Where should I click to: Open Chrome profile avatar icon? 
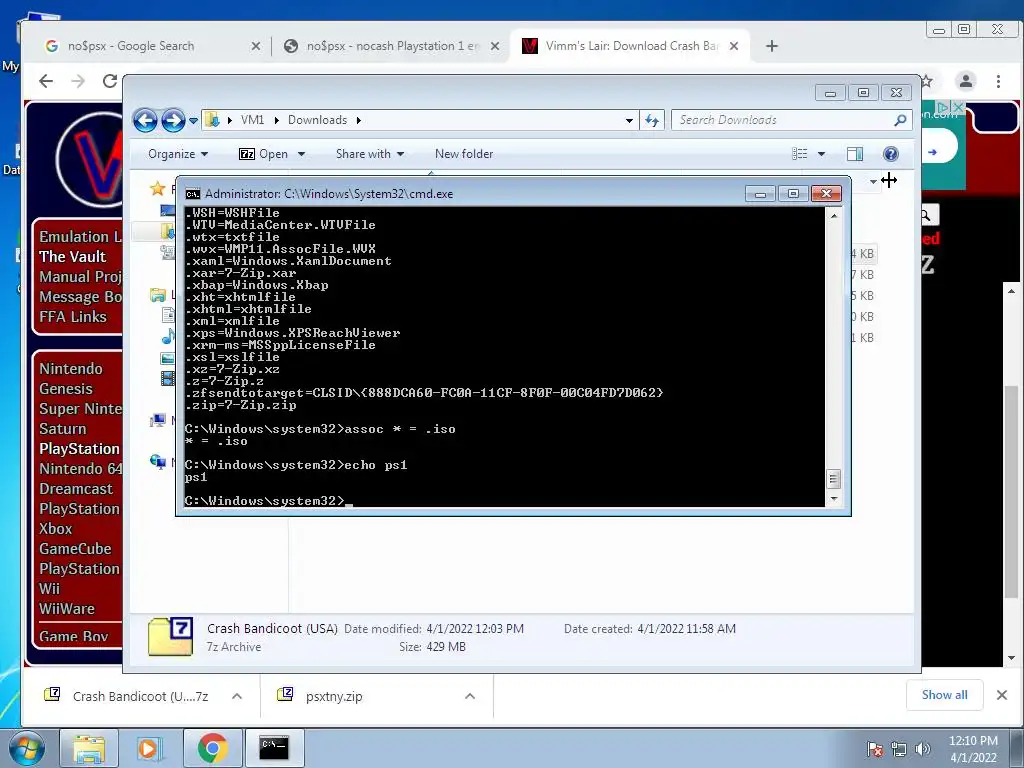tap(965, 81)
